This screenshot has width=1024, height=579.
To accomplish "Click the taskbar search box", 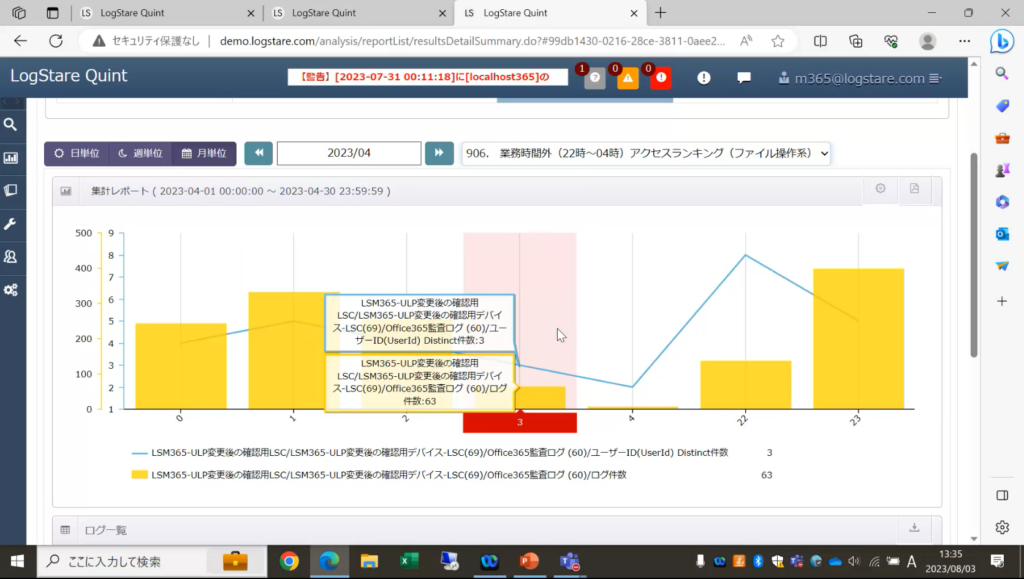I will (x=152, y=561).
